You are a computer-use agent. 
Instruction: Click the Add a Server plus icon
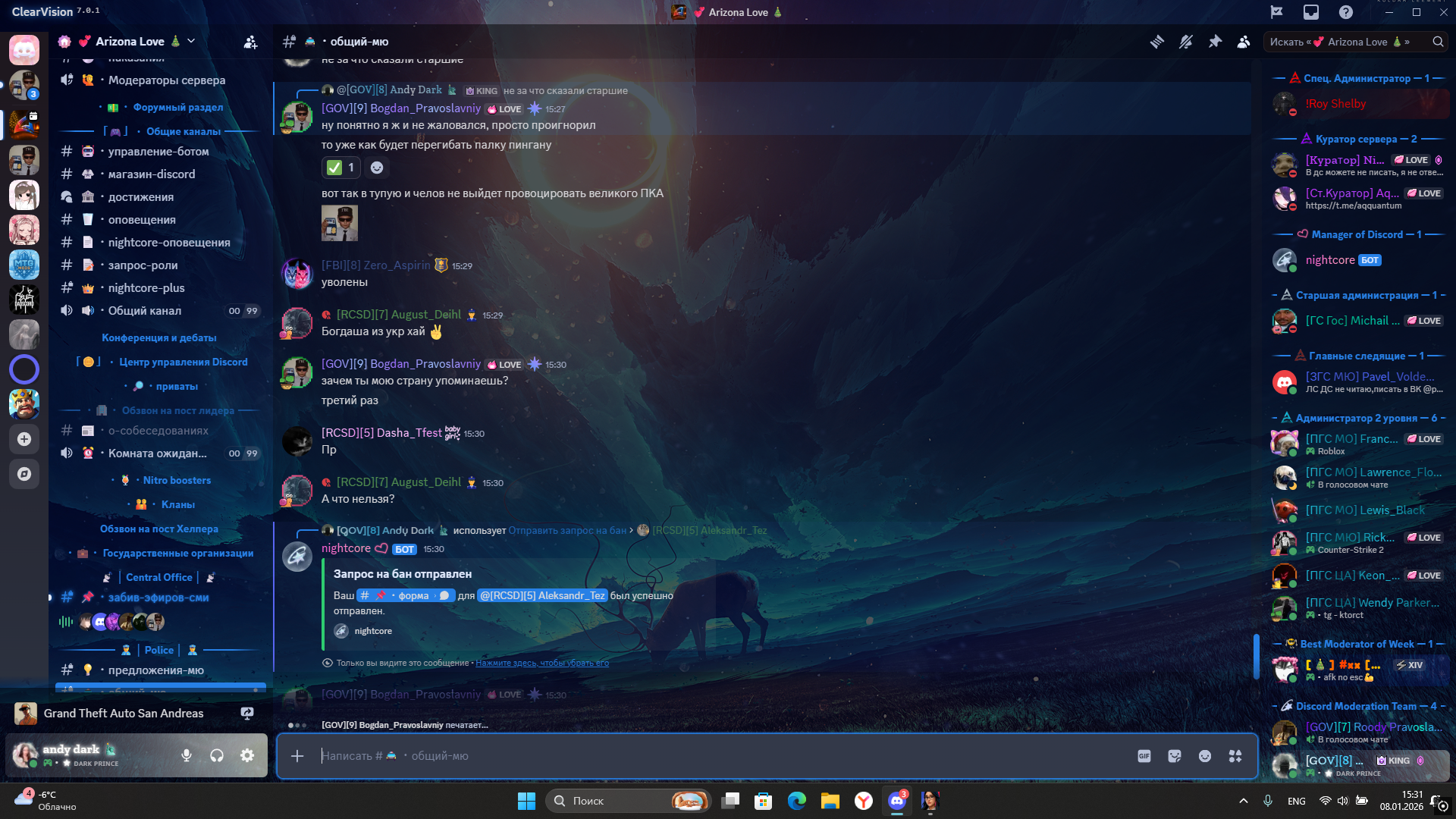(24, 439)
